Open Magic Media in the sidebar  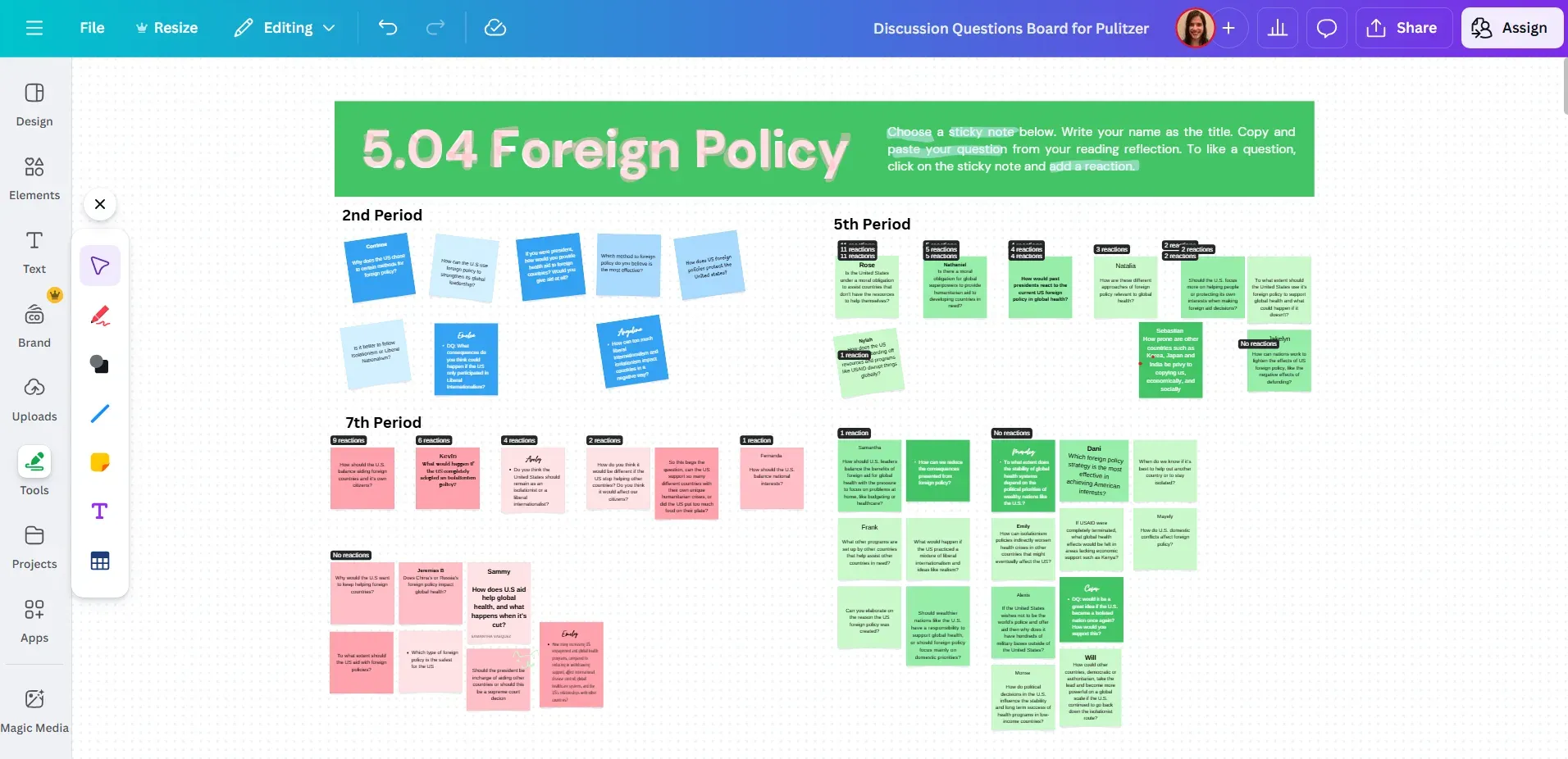pyautogui.click(x=34, y=711)
